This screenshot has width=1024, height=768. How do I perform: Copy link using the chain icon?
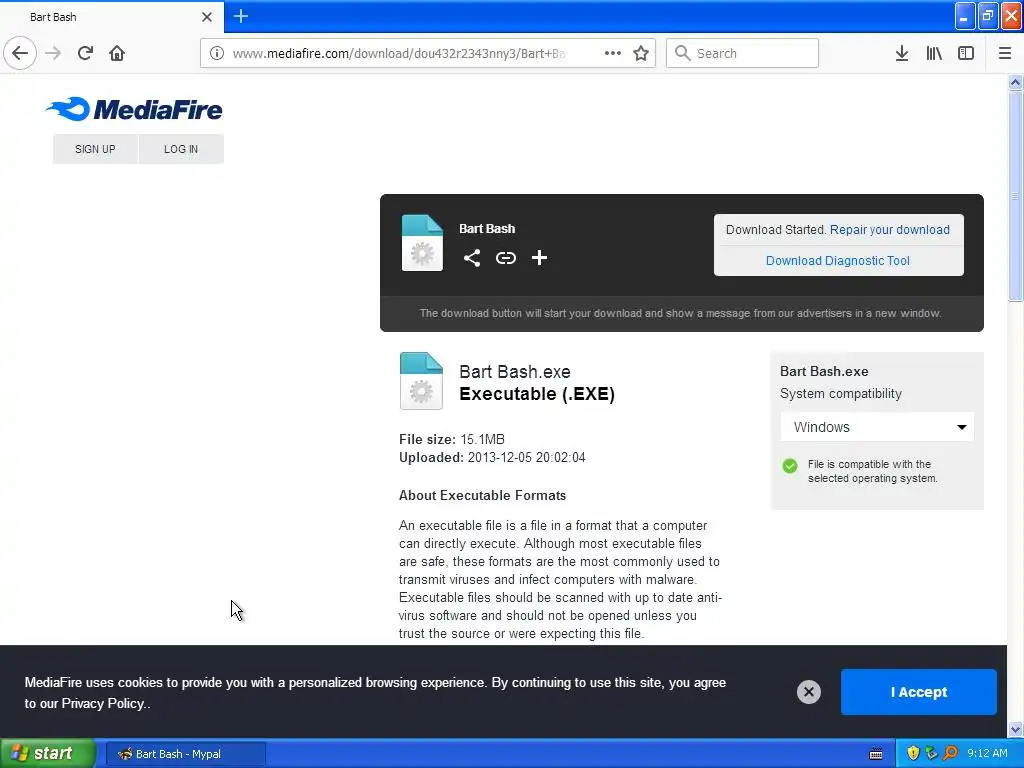click(x=505, y=258)
